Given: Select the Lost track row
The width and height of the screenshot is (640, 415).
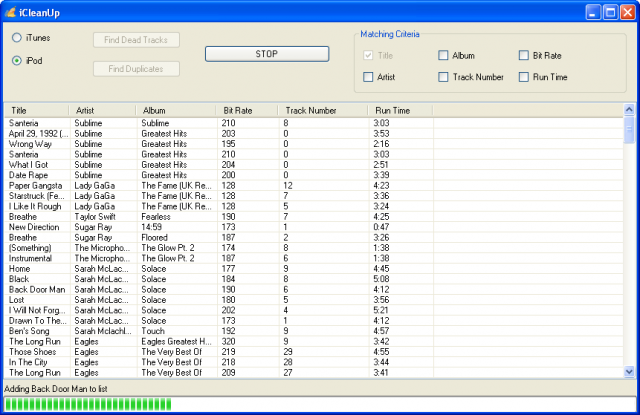Looking at the screenshot, I should (314, 300).
